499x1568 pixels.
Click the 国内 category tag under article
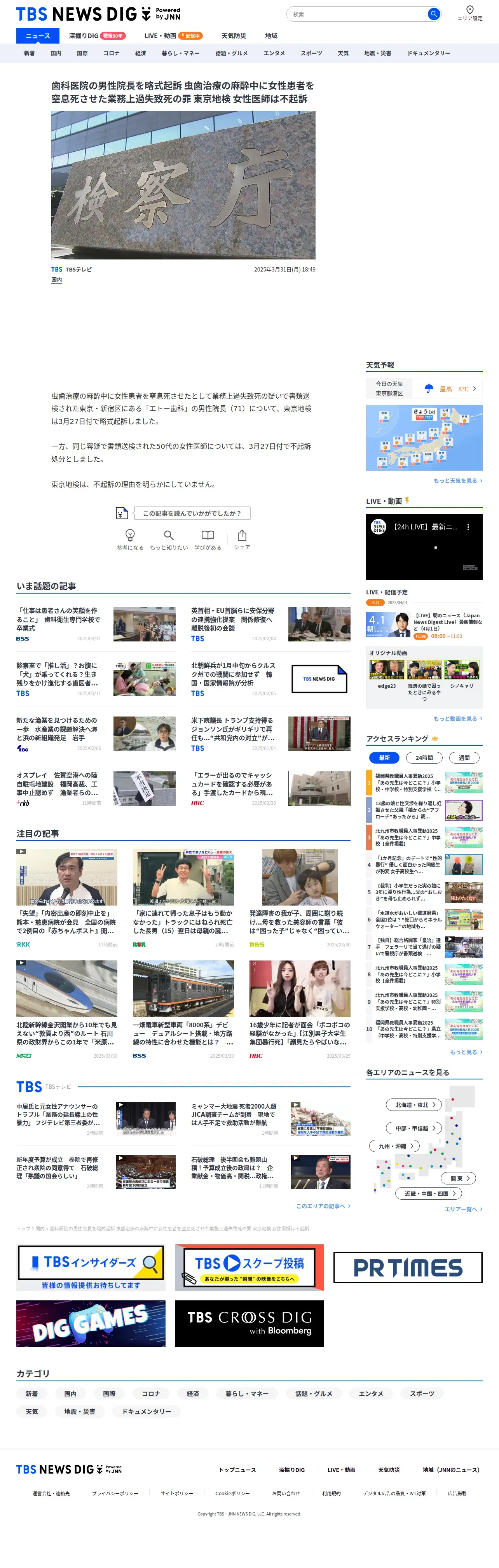(56, 279)
